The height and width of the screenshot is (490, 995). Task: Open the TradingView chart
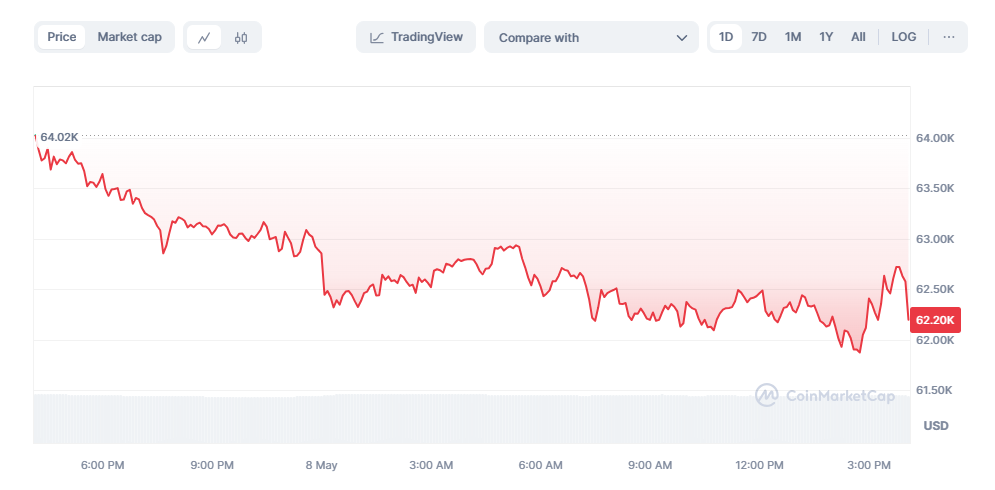tap(416, 37)
